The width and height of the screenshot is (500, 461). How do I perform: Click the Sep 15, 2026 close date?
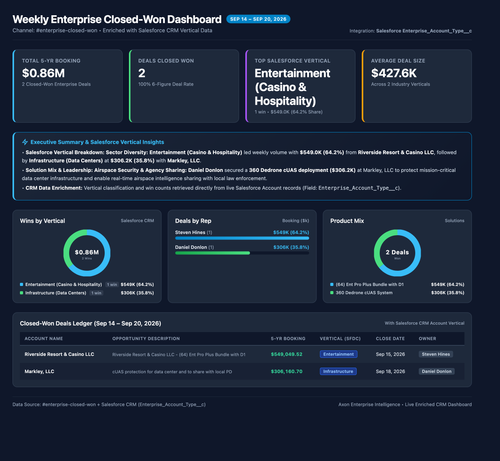(390, 354)
